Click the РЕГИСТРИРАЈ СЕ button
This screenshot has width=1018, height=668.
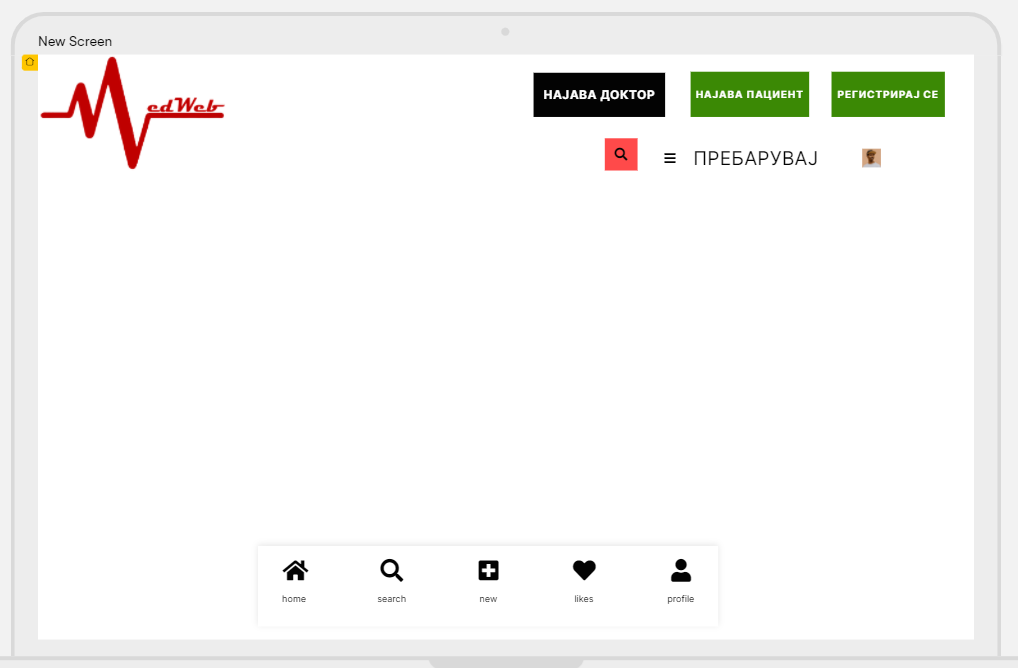click(888, 95)
